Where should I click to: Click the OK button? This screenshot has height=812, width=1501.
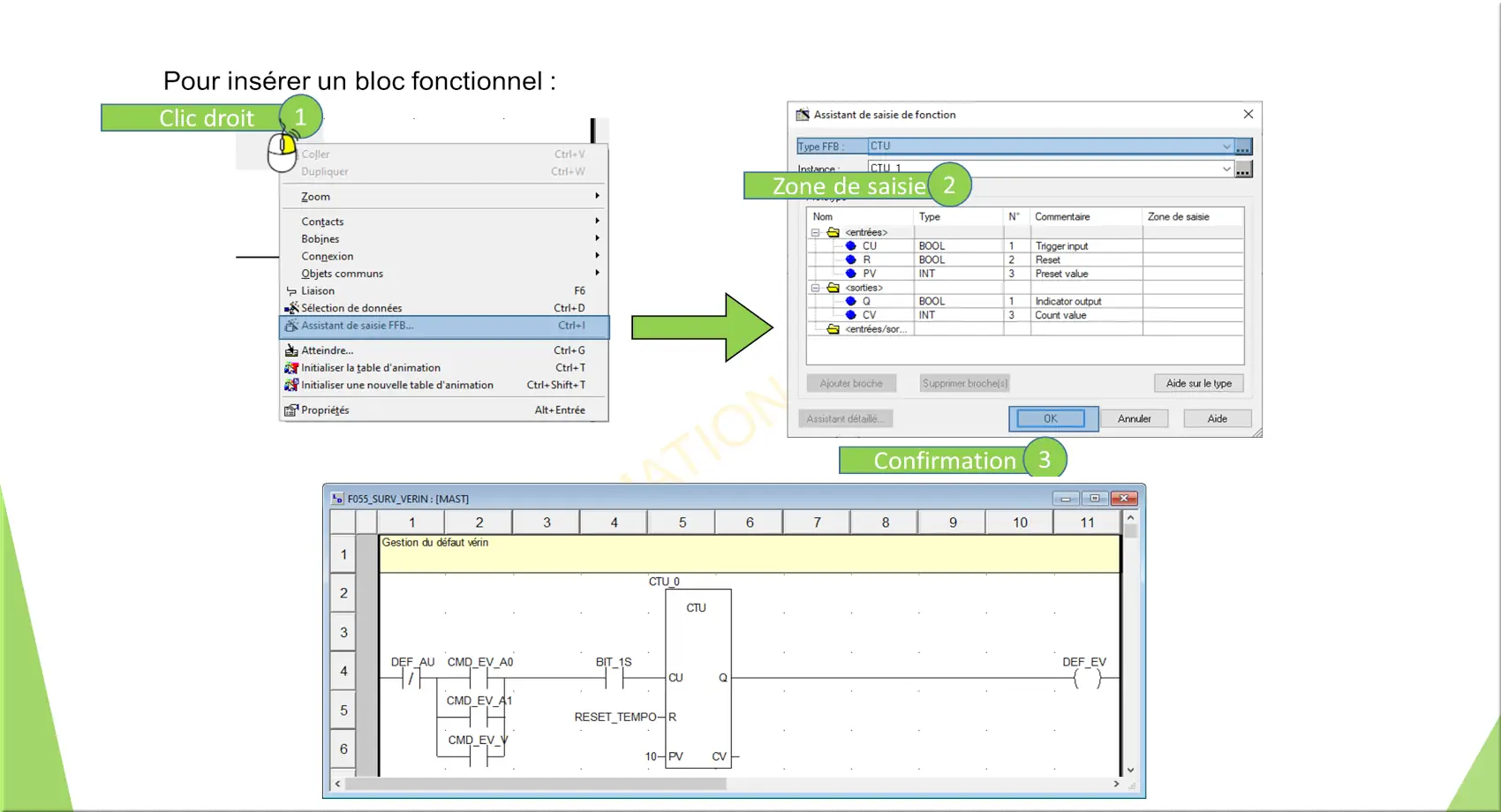coord(1051,419)
